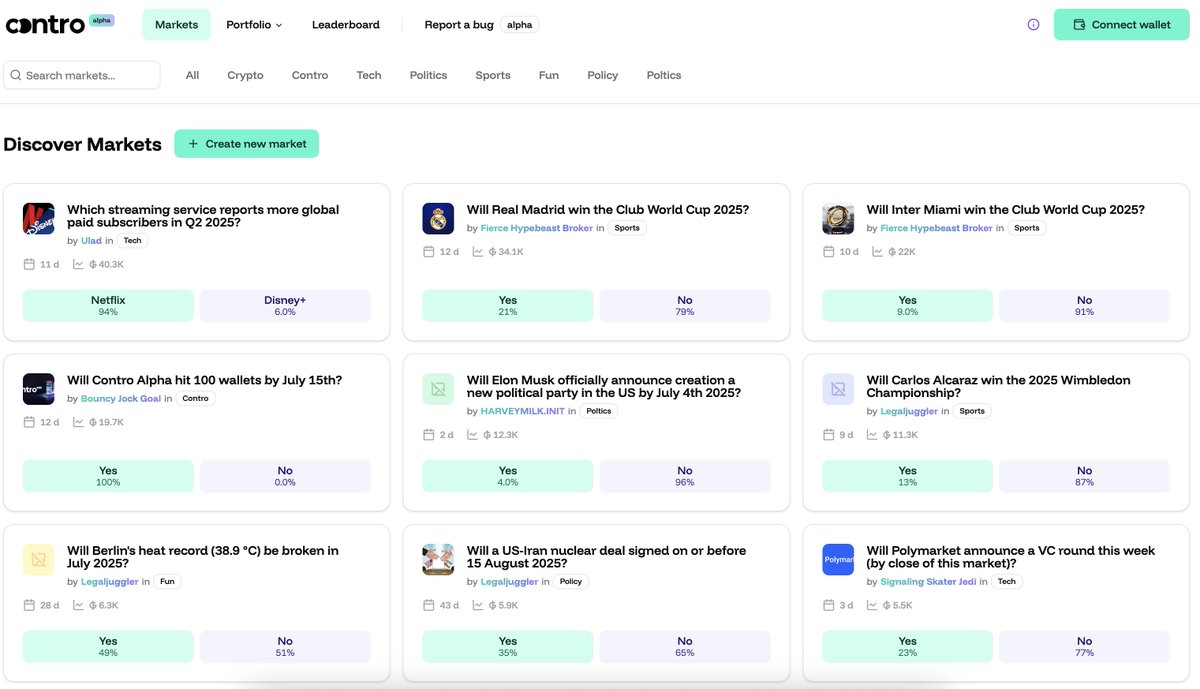The width and height of the screenshot is (1200, 689).
Task: Filter markets by Politics category
Action: [428, 75]
